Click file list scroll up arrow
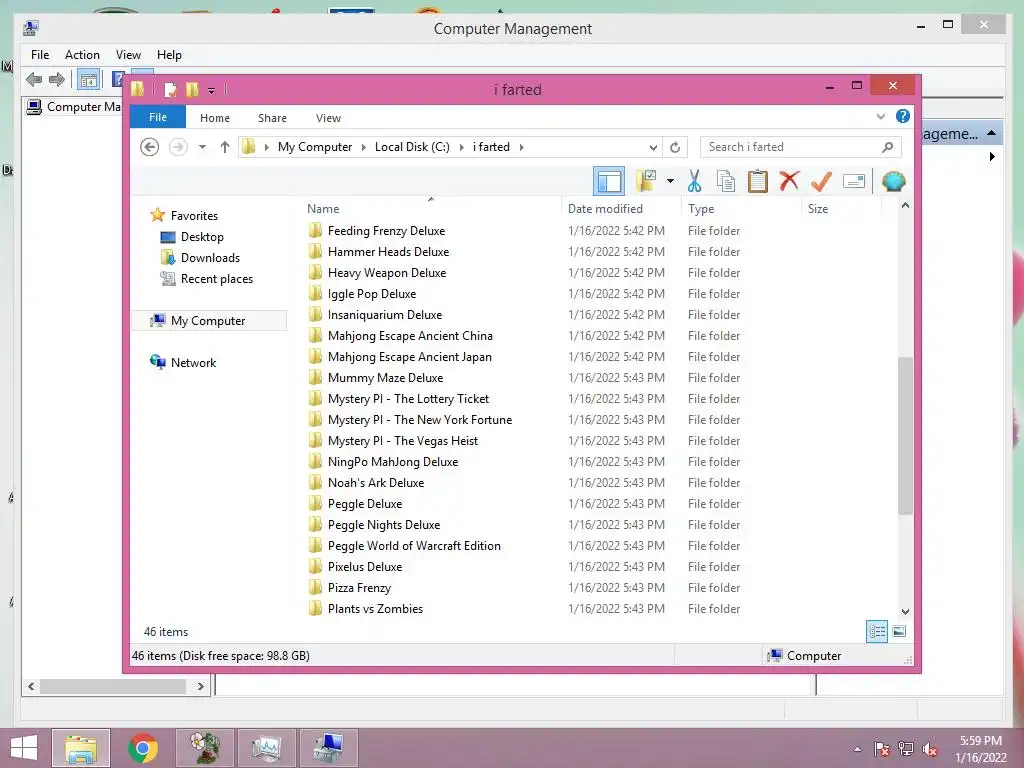The image size is (1024, 768). click(905, 206)
